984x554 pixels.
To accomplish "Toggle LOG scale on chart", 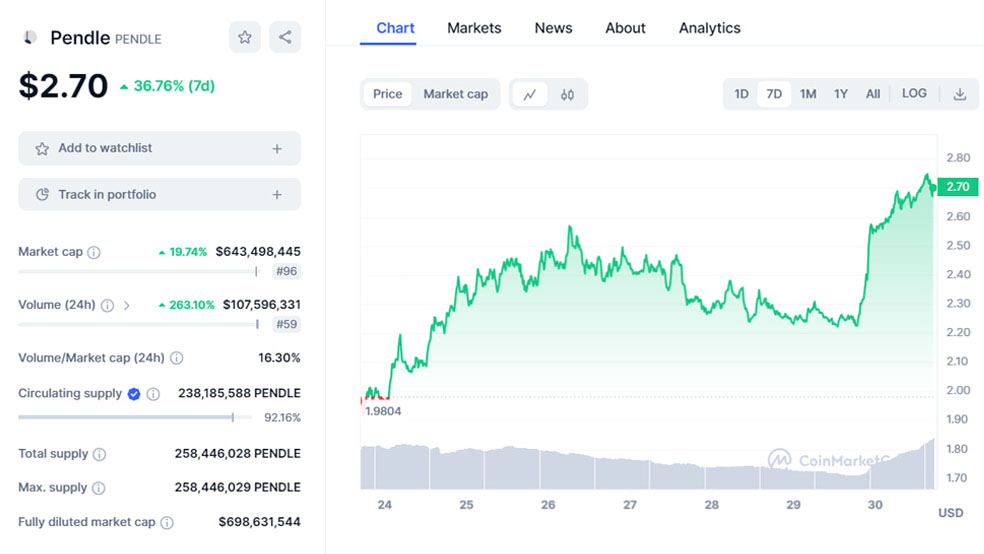I will click(x=914, y=93).
